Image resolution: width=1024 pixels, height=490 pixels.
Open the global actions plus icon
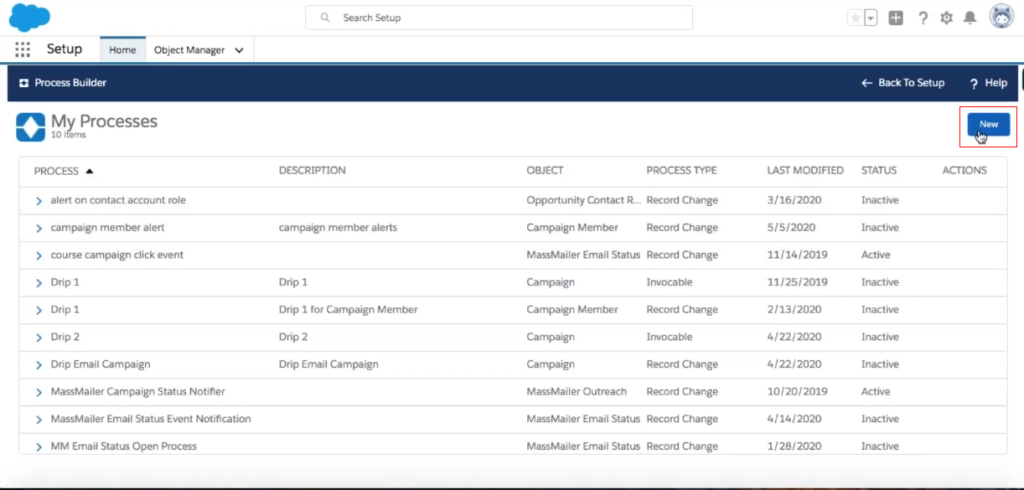coord(896,18)
